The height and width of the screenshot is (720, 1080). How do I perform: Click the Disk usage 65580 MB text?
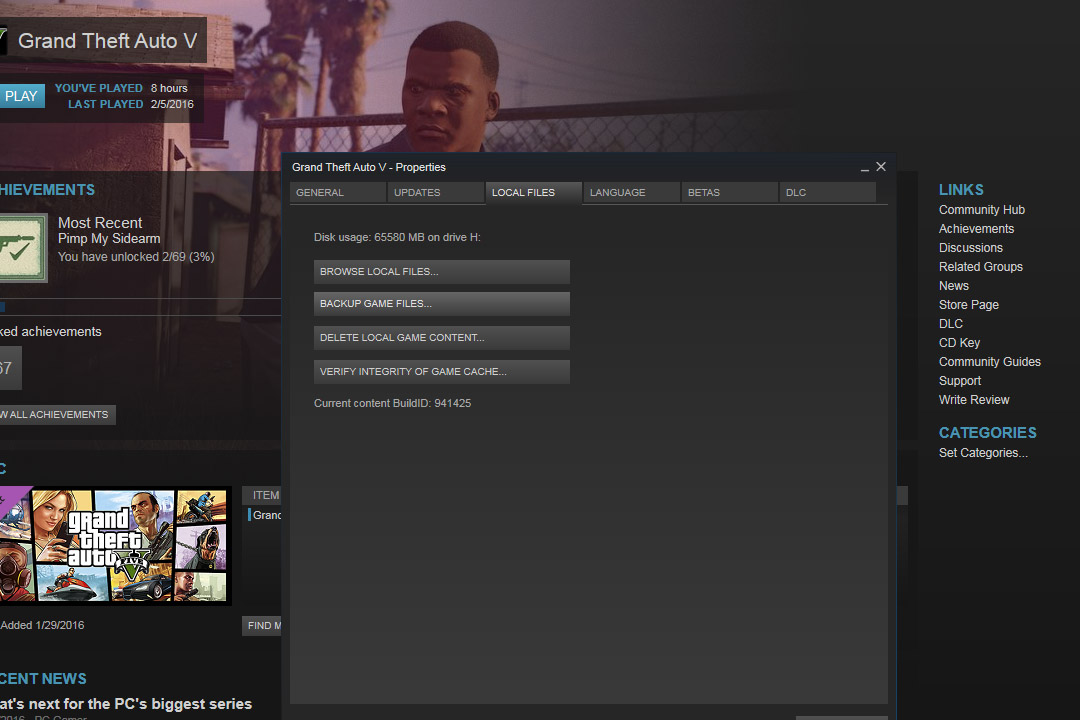397,237
